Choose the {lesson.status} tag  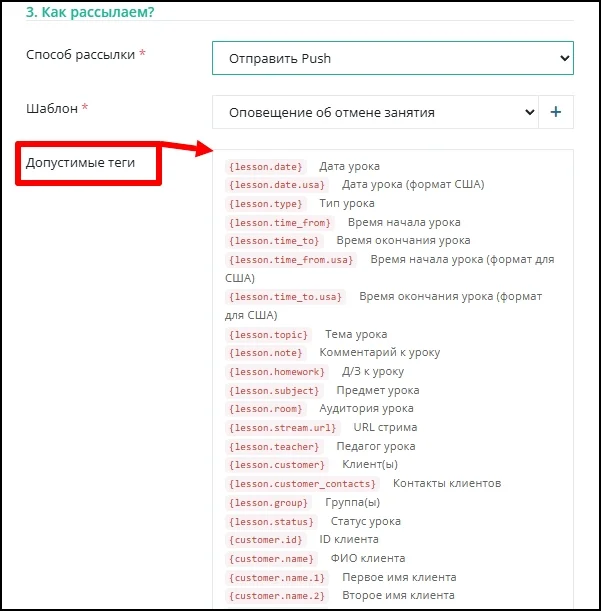(271, 522)
